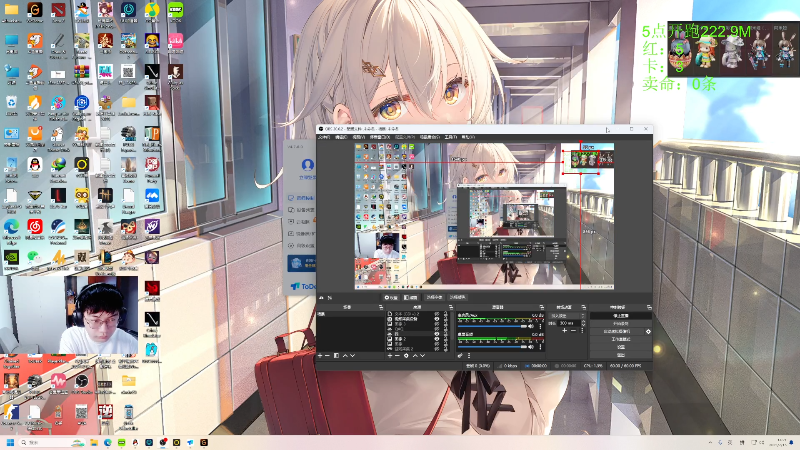Screen dimensions: 800x450
Task: Open NVIDIA desktop shortcut
Action: tap(11, 260)
